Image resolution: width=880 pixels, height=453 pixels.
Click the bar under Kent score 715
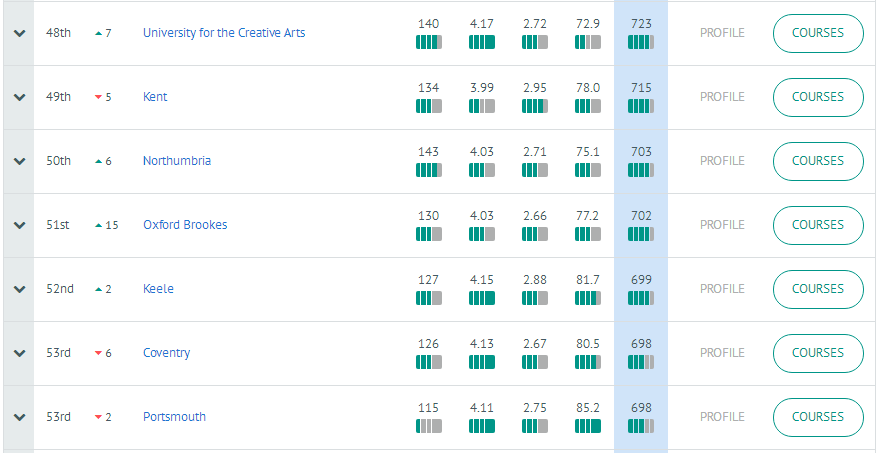click(x=641, y=106)
